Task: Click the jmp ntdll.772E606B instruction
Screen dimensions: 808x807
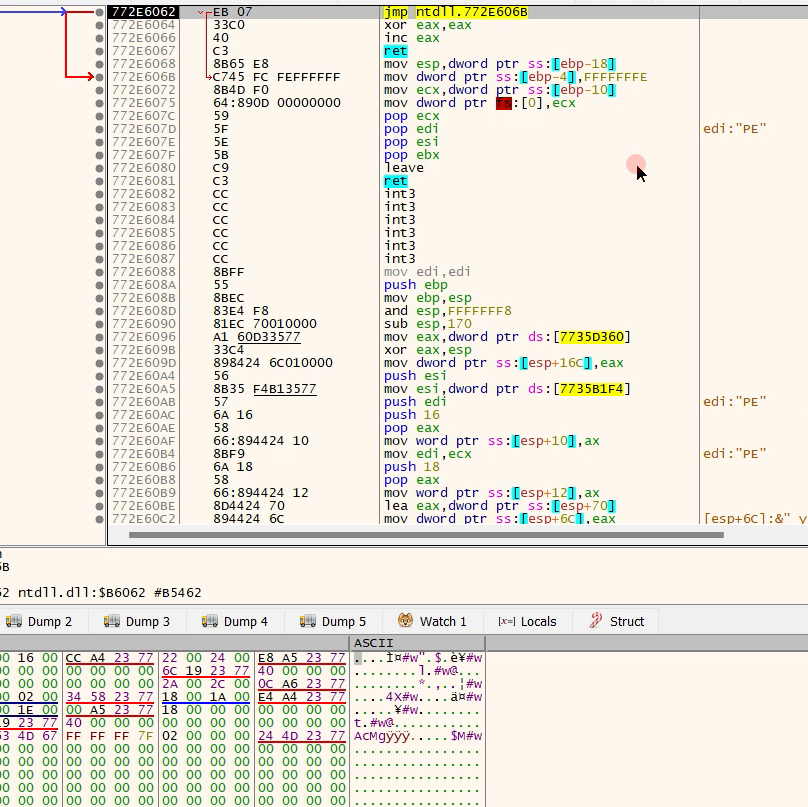Action: [455, 12]
